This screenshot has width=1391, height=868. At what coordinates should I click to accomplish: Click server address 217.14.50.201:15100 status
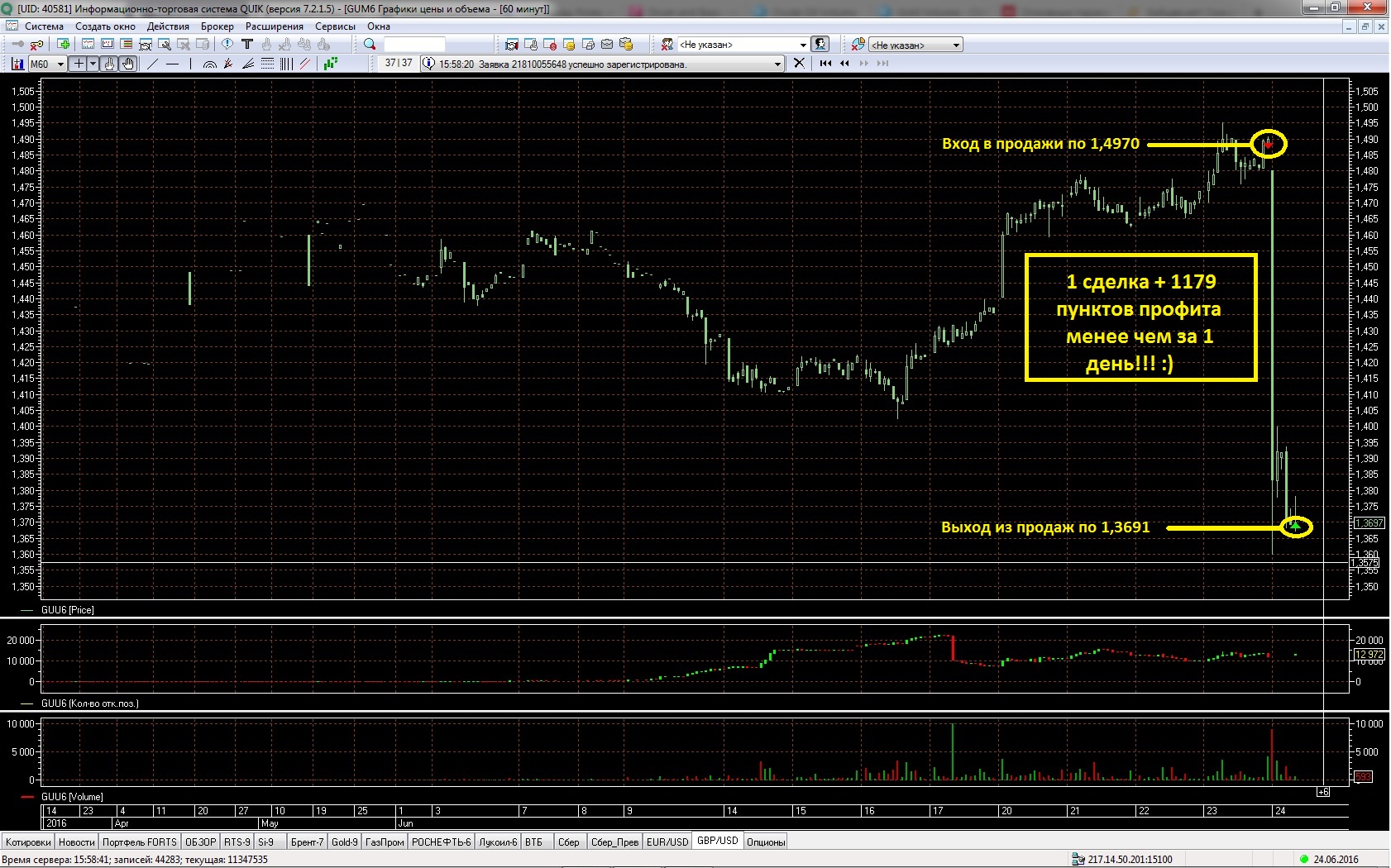(x=1130, y=859)
